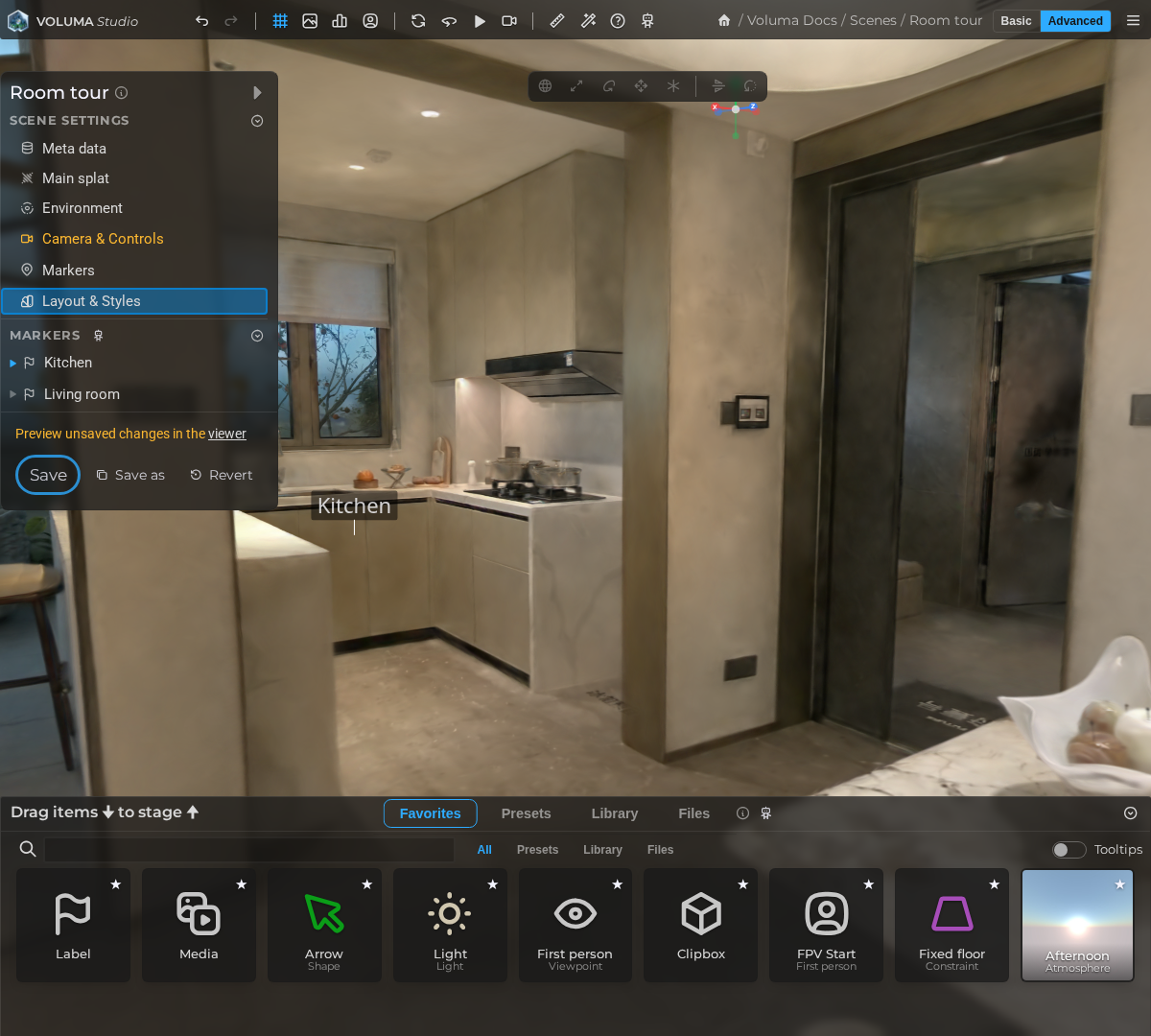Image resolution: width=1151 pixels, height=1036 pixels.
Task: Select the Afternoon atmosphere thumbnail
Action: click(x=1077, y=925)
